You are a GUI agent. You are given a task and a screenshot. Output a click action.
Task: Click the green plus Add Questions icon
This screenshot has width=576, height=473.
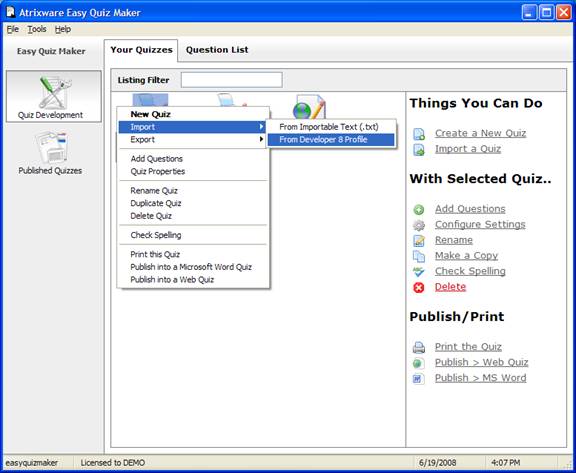pyautogui.click(x=419, y=210)
